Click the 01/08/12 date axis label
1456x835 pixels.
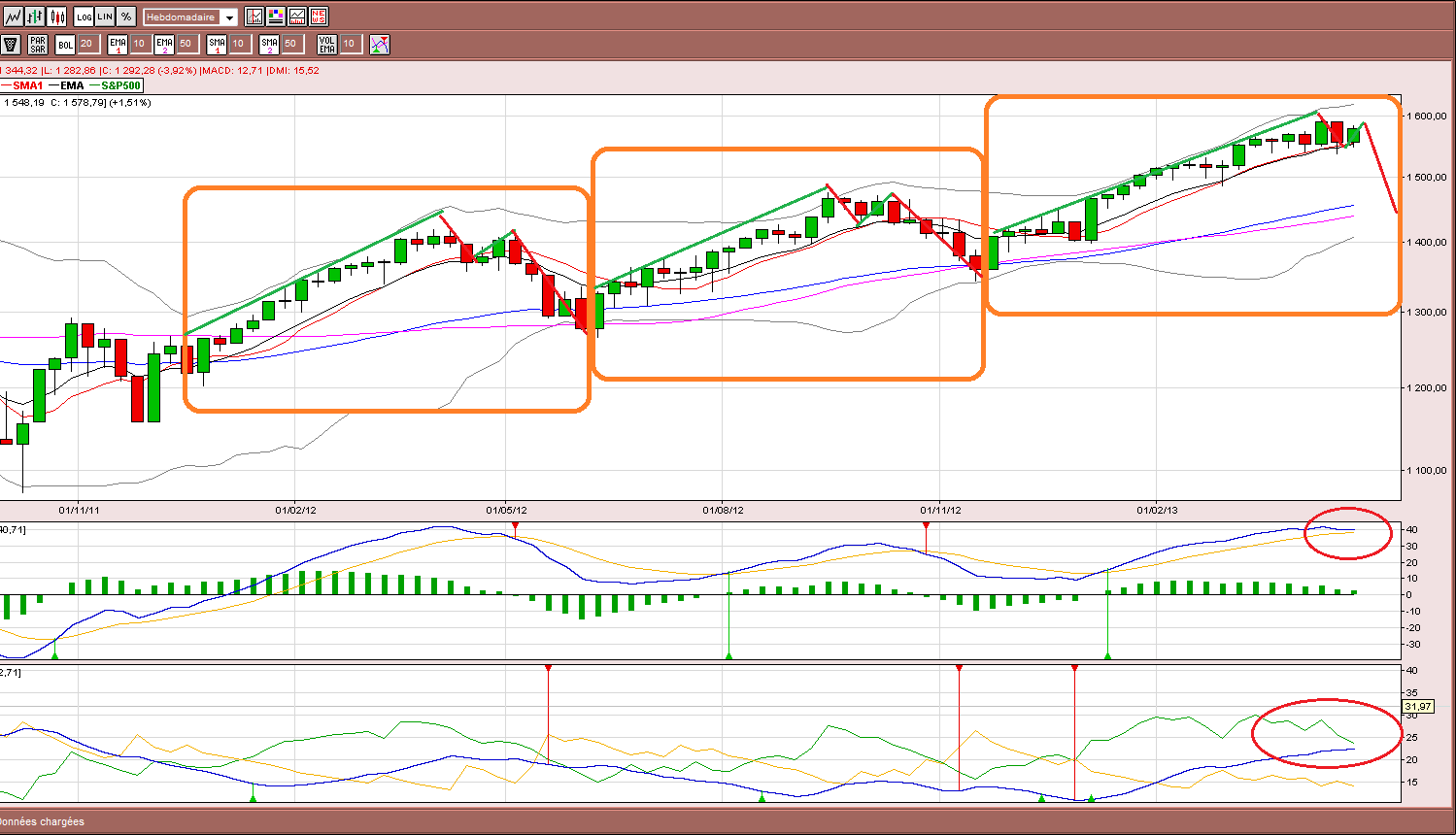point(724,510)
